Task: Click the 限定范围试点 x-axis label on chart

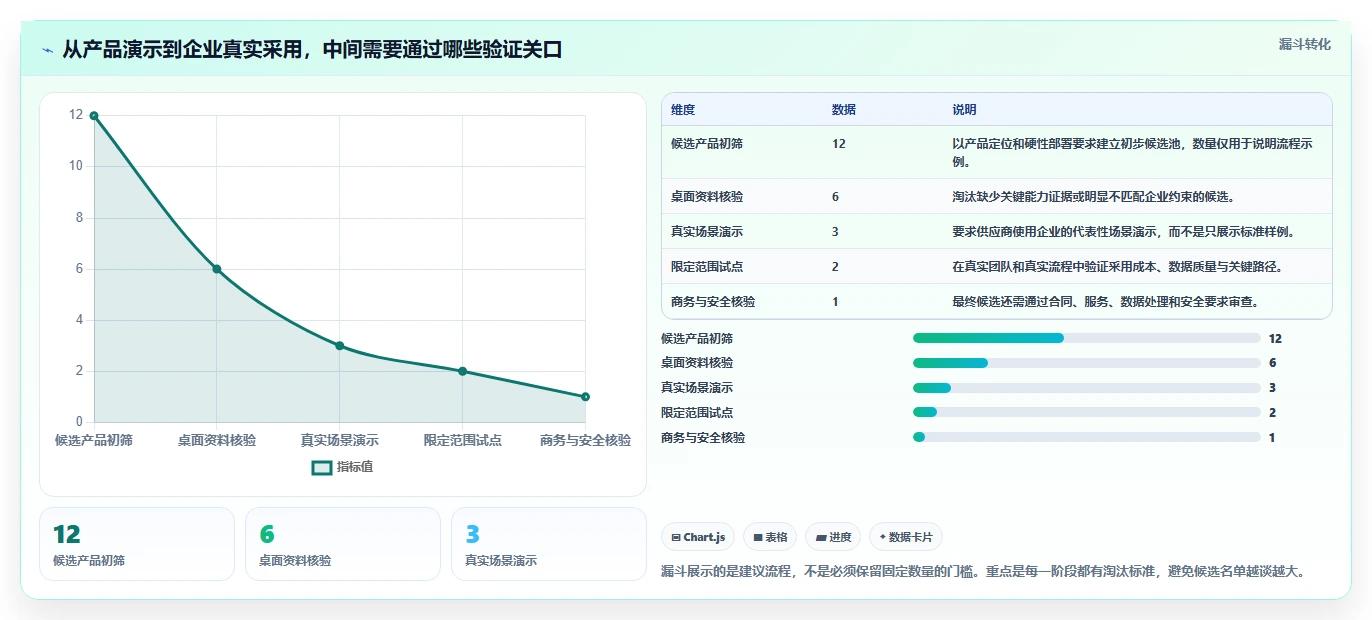Action: click(462, 440)
